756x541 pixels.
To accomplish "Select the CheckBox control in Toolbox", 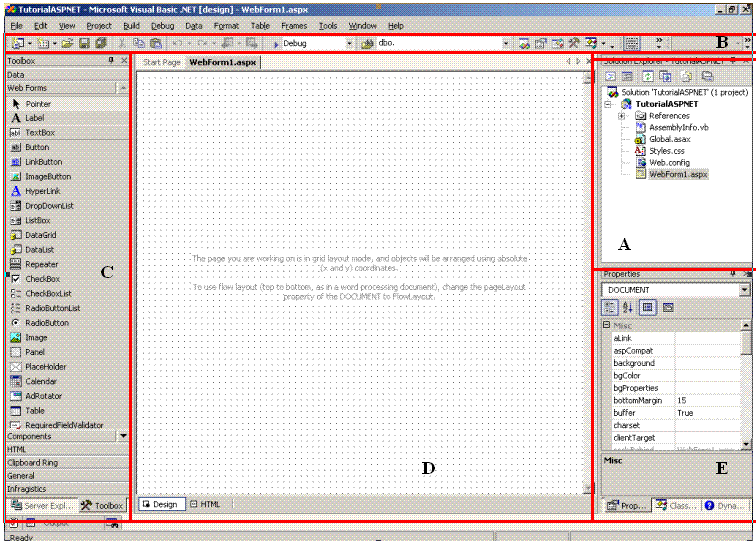I will pyautogui.click(x=68, y=279).
